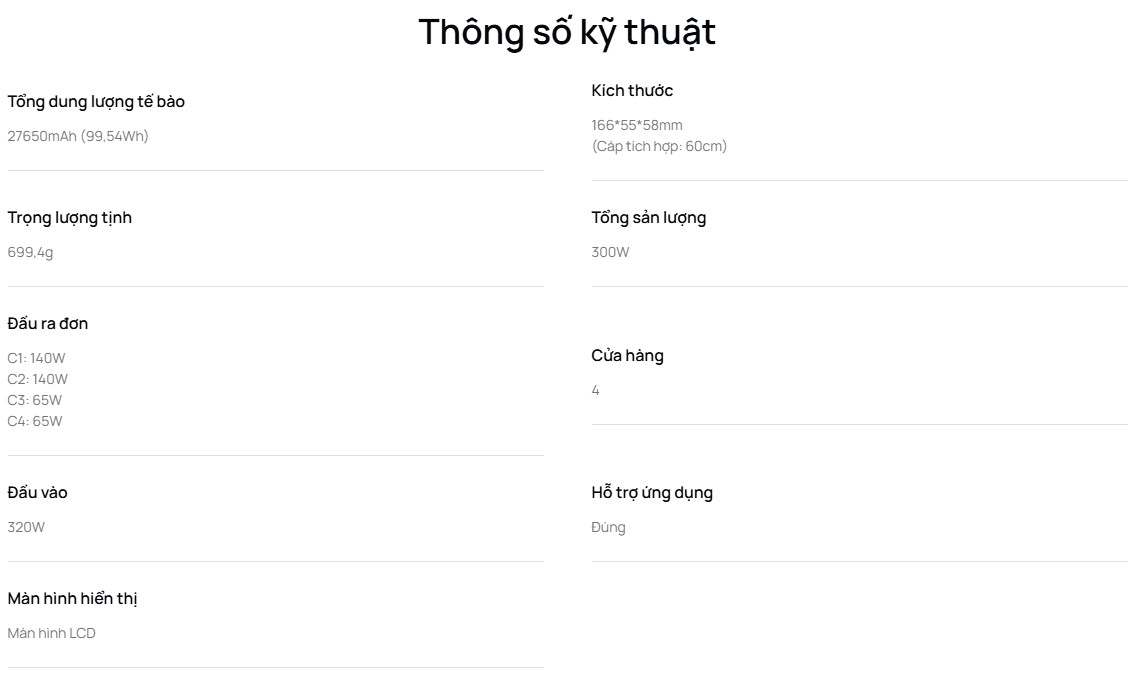Screen dimensions: 1134x677
Task: Click the "C3: 65W" output line
Action: (x=35, y=400)
